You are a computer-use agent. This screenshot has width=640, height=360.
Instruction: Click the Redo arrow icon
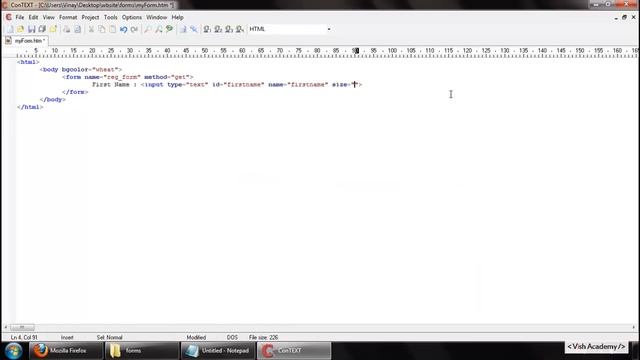tap(134, 29)
